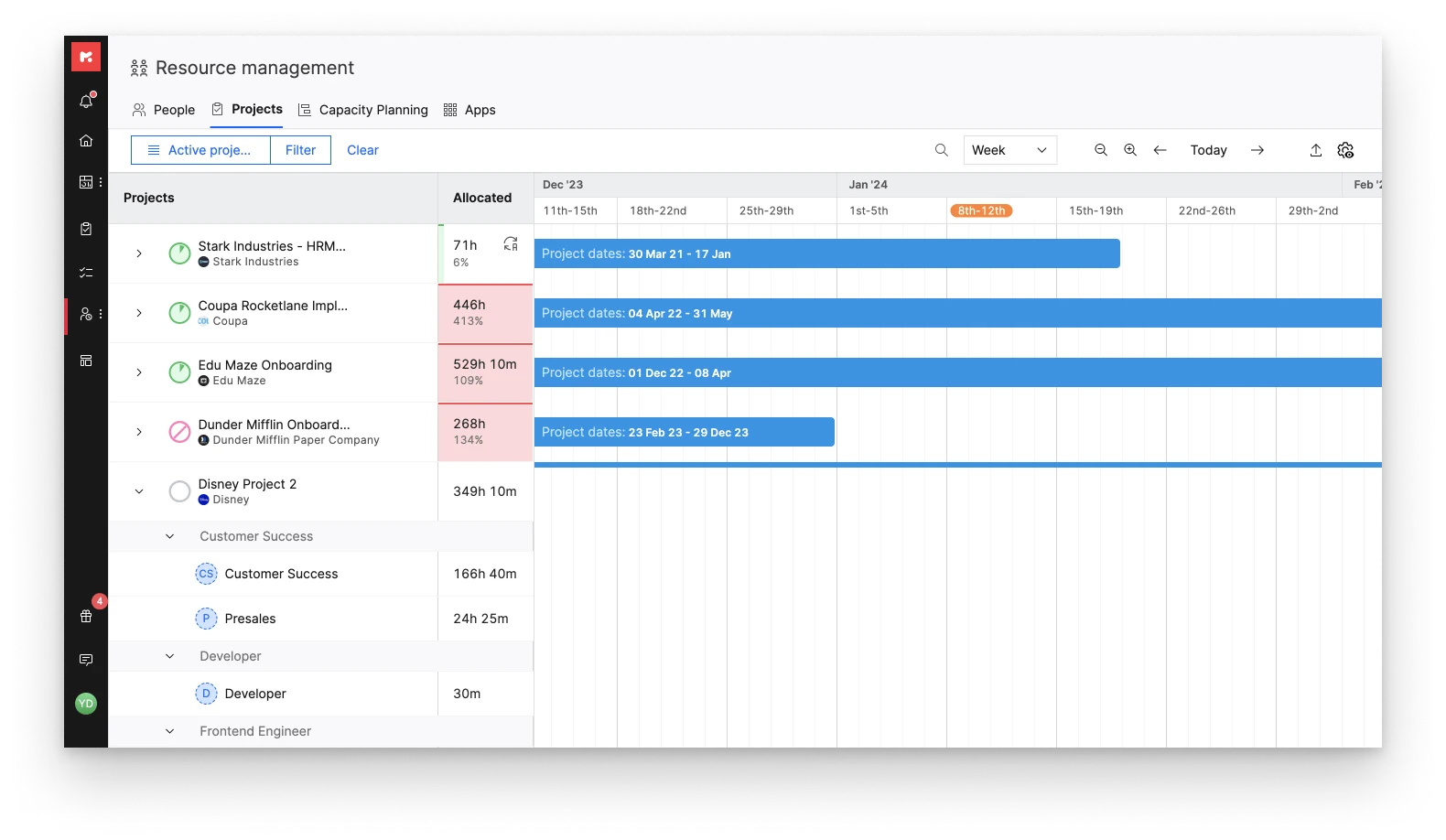Open the tasks checklist sidebar icon
1446x840 pixels.
(x=86, y=273)
